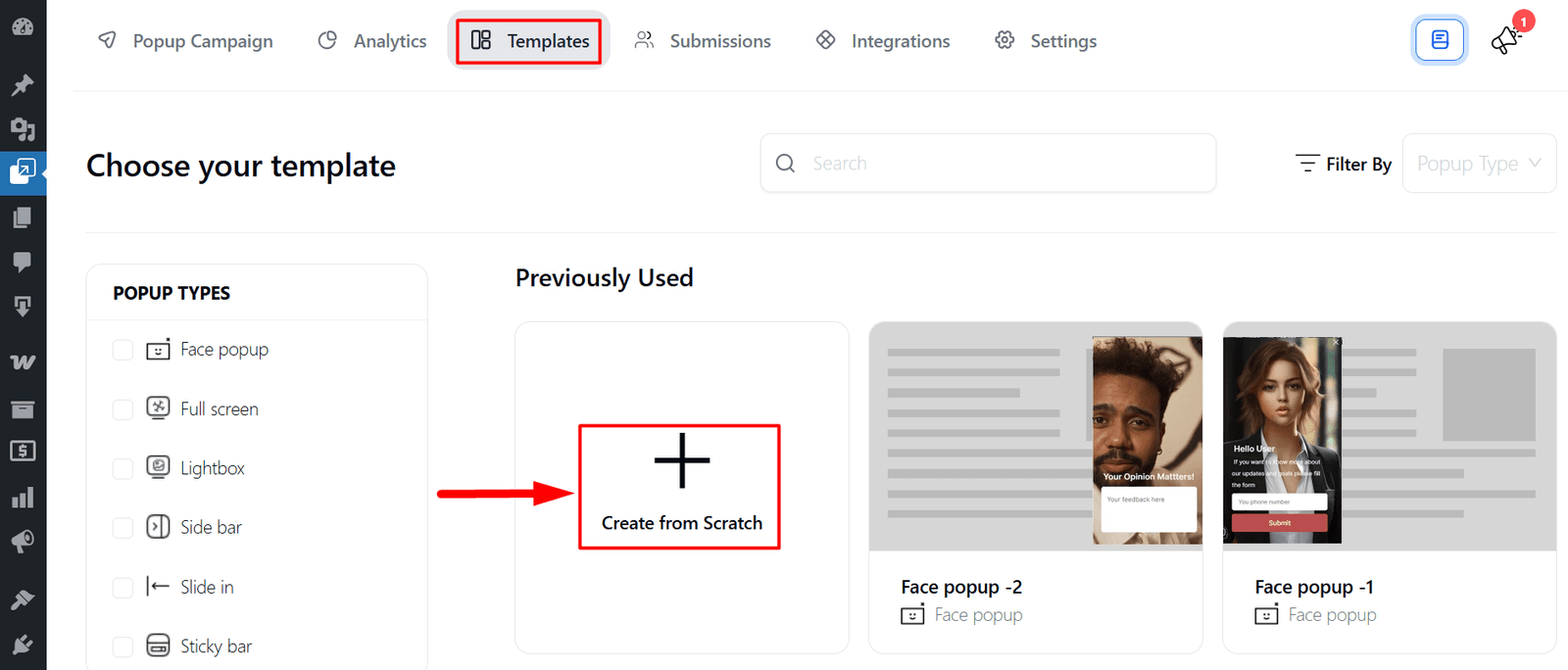Image resolution: width=1568 pixels, height=670 pixels.
Task: Open the blue document icon button
Action: click(x=1440, y=40)
